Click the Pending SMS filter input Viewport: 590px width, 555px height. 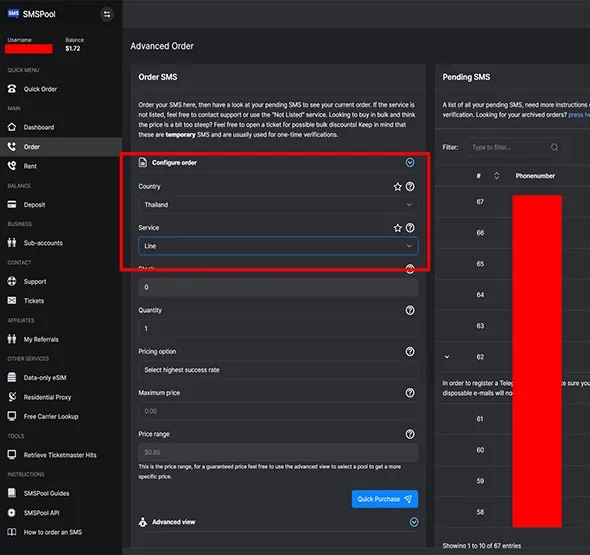click(515, 147)
